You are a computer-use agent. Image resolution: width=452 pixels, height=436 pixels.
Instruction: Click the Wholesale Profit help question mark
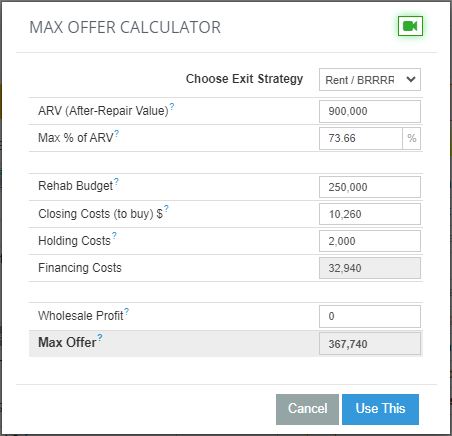click(127, 311)
